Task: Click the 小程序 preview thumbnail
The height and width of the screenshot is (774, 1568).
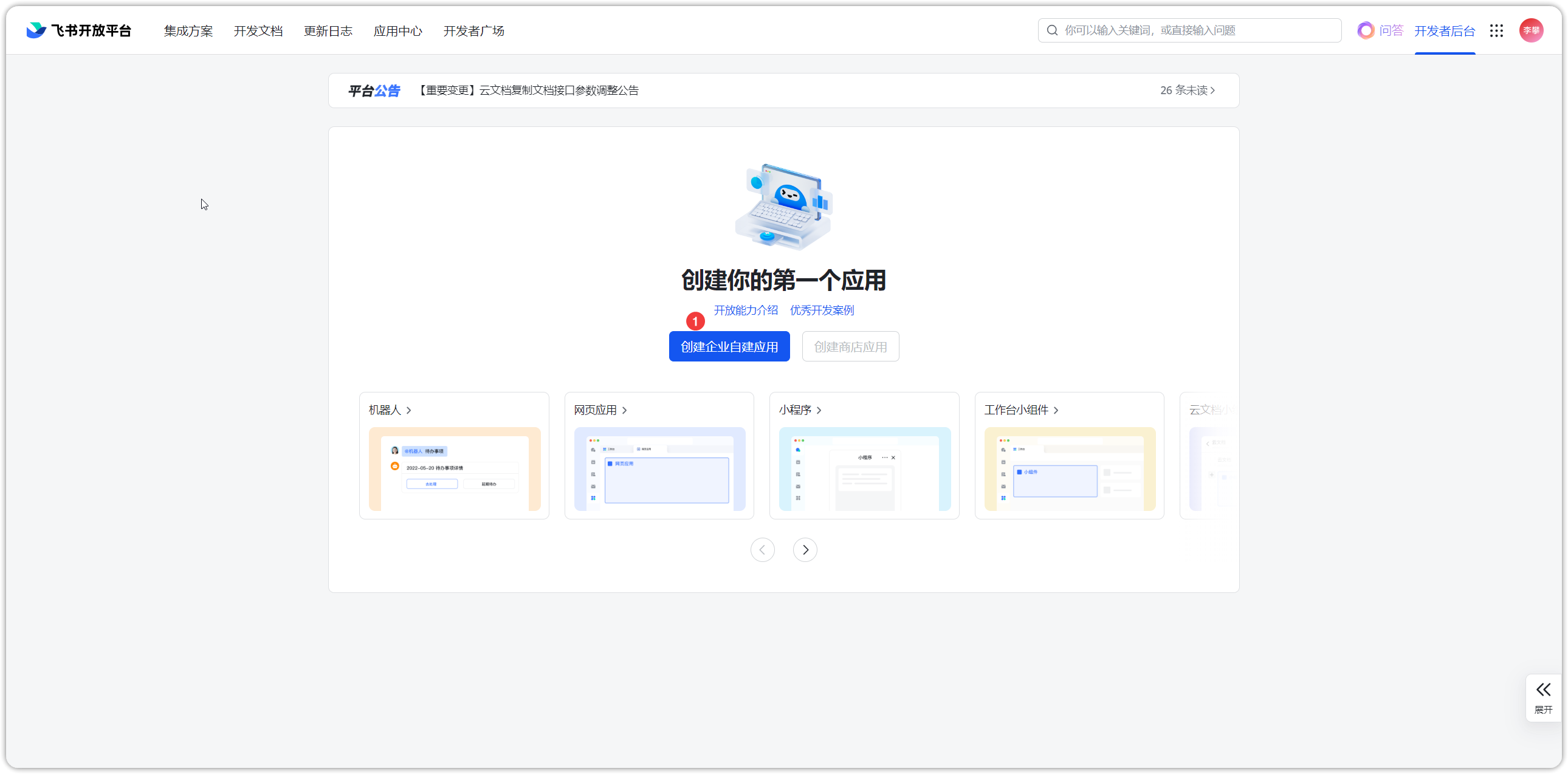Action: coord(865,468)
